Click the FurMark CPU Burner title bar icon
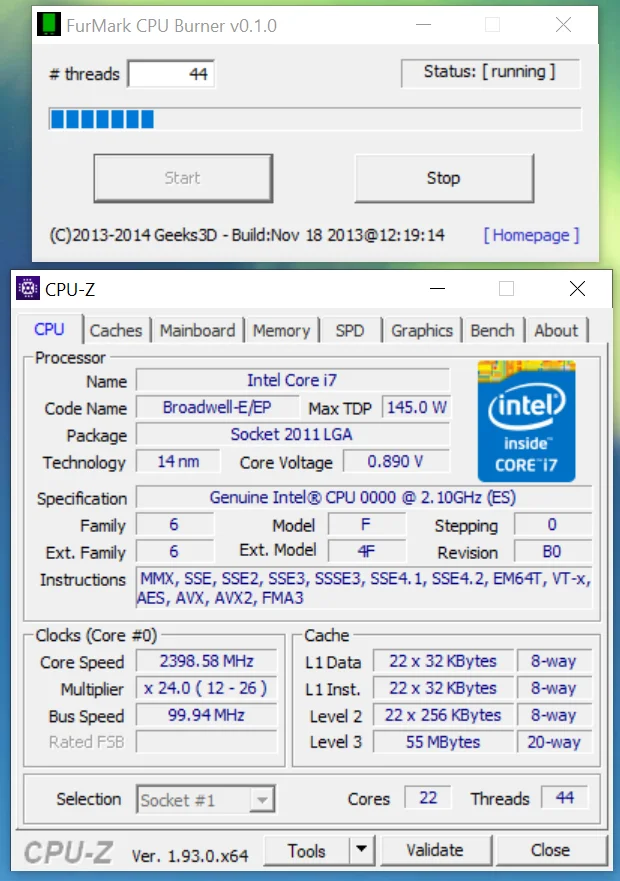620x881 pixels. pyautogui.click(x=49, y=24)
